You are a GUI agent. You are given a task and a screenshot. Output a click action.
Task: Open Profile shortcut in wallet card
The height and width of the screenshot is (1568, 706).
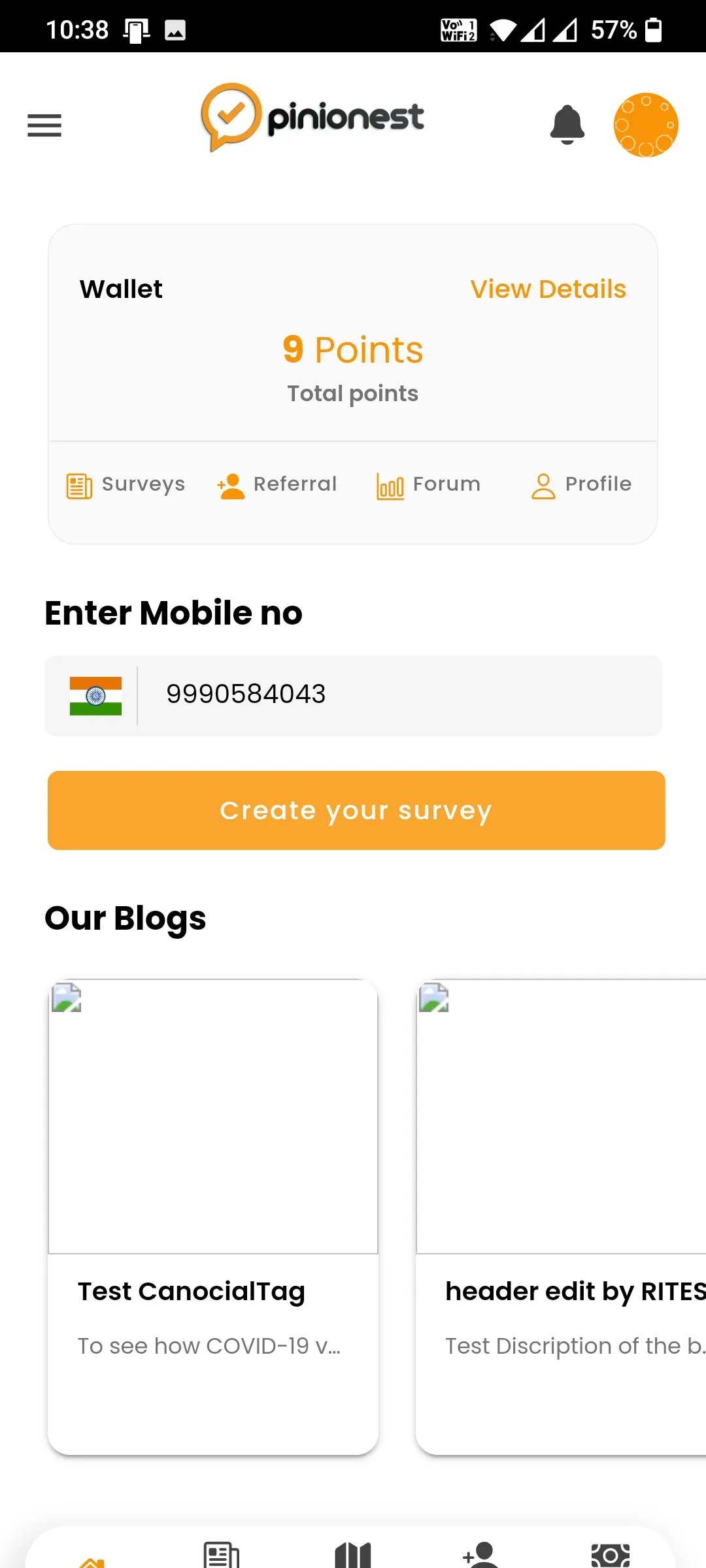(581, 485)
